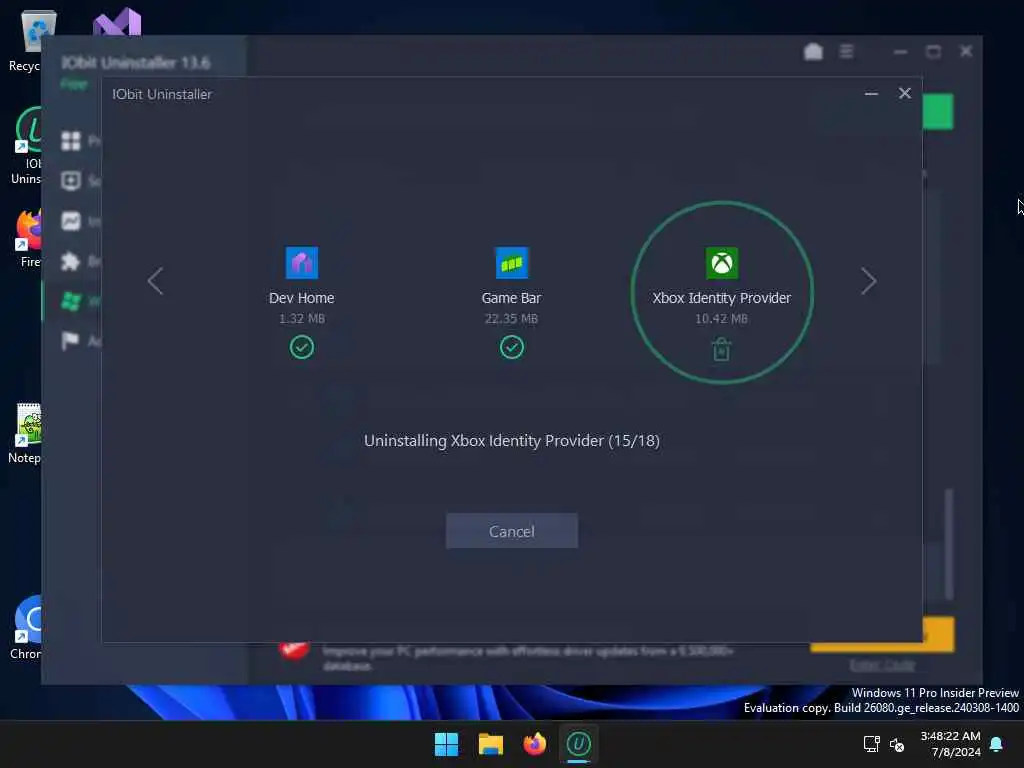Image resolution: width=1024 pixels, height=768 pixels.
Task: Click the 'Xbox Identity Provider' label
Action: [722, 298]
